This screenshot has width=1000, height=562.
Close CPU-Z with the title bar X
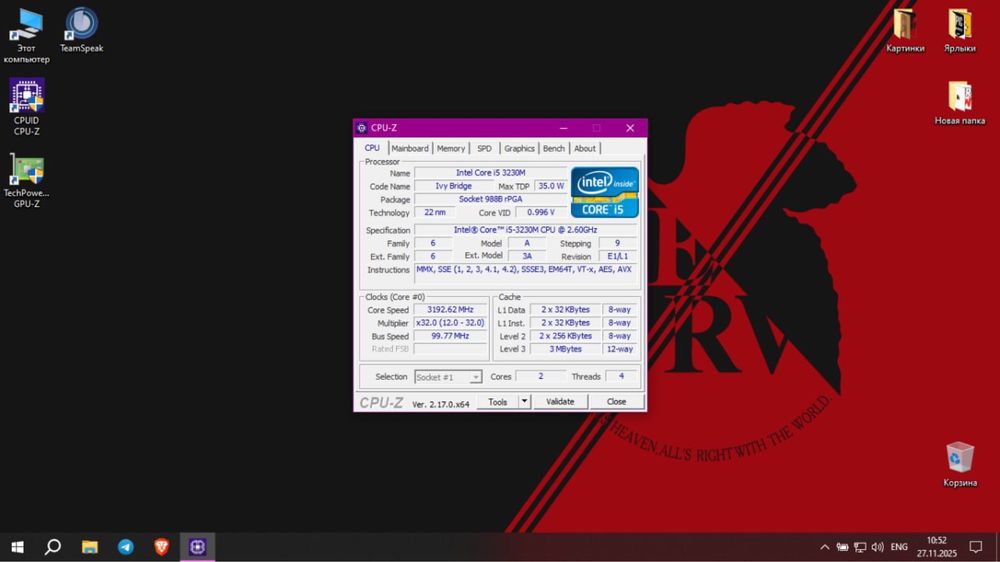630,128
